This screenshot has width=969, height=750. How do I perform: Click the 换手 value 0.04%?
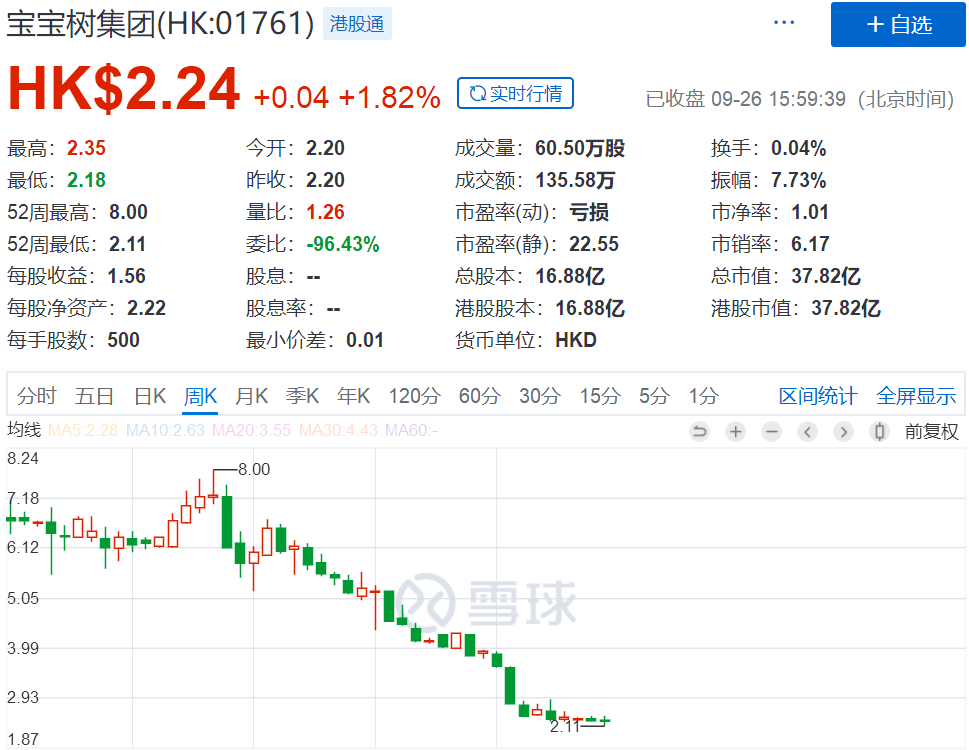pos(798,148)
